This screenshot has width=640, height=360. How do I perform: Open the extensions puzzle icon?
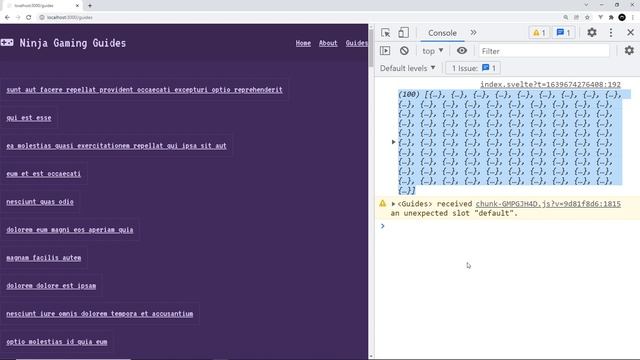pos(611,17)
